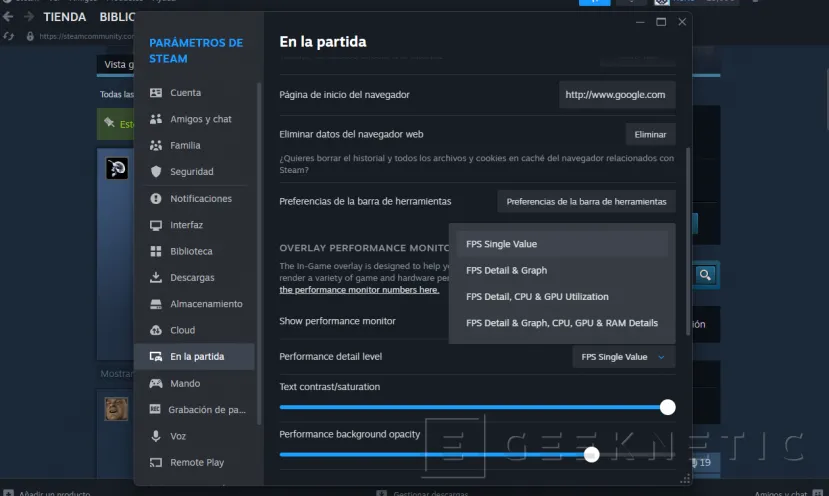The width and height of the screenshot is (829, 496).
Task: Click the lock icon beside the URL
Action: pos(30,36)
